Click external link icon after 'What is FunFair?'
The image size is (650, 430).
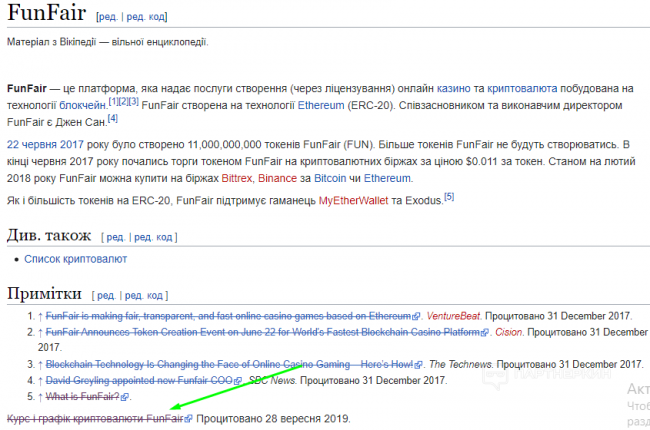125,397
